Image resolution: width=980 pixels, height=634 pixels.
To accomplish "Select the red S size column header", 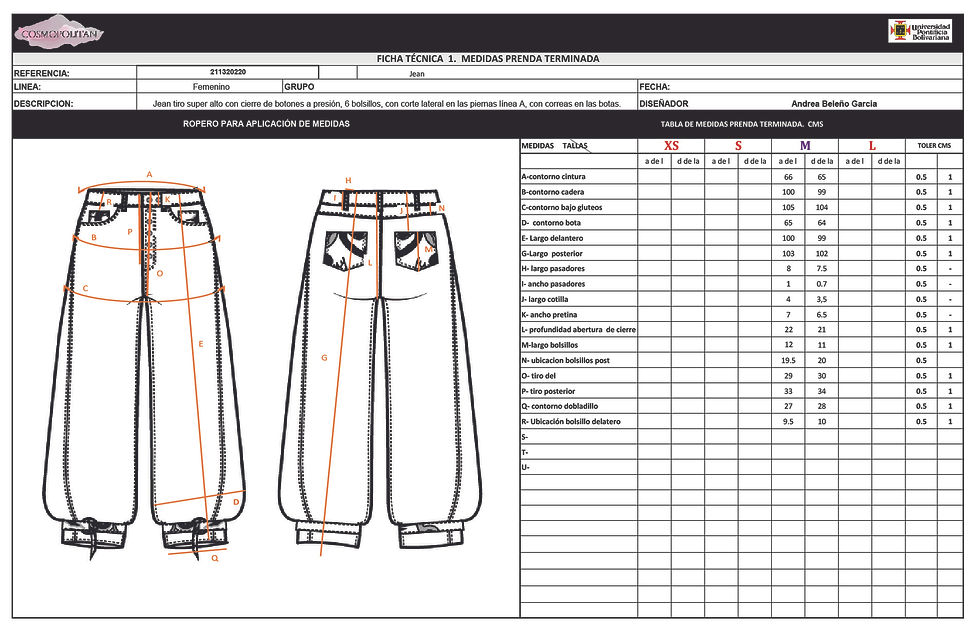I will point(738,146).
